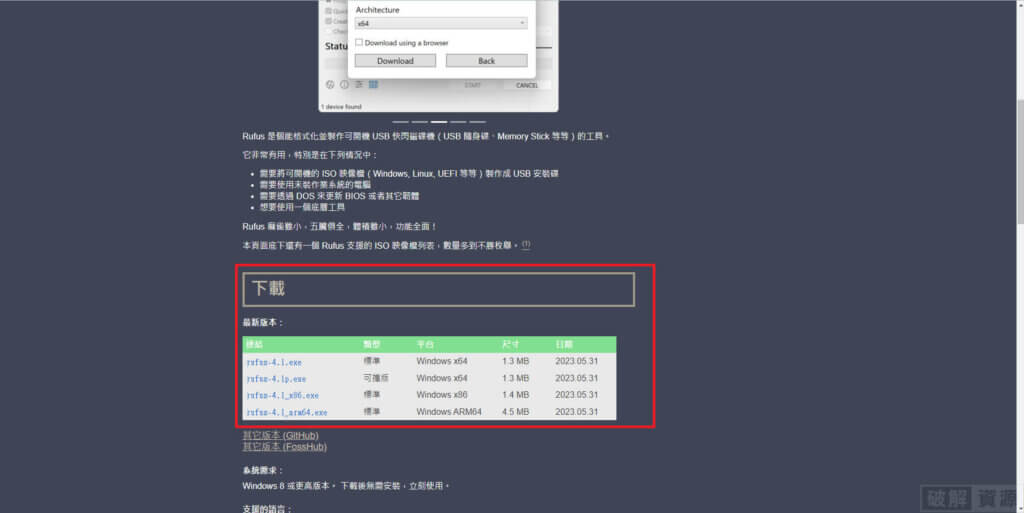
Task: Click the blue log grid icon
Action: [374, 84]
